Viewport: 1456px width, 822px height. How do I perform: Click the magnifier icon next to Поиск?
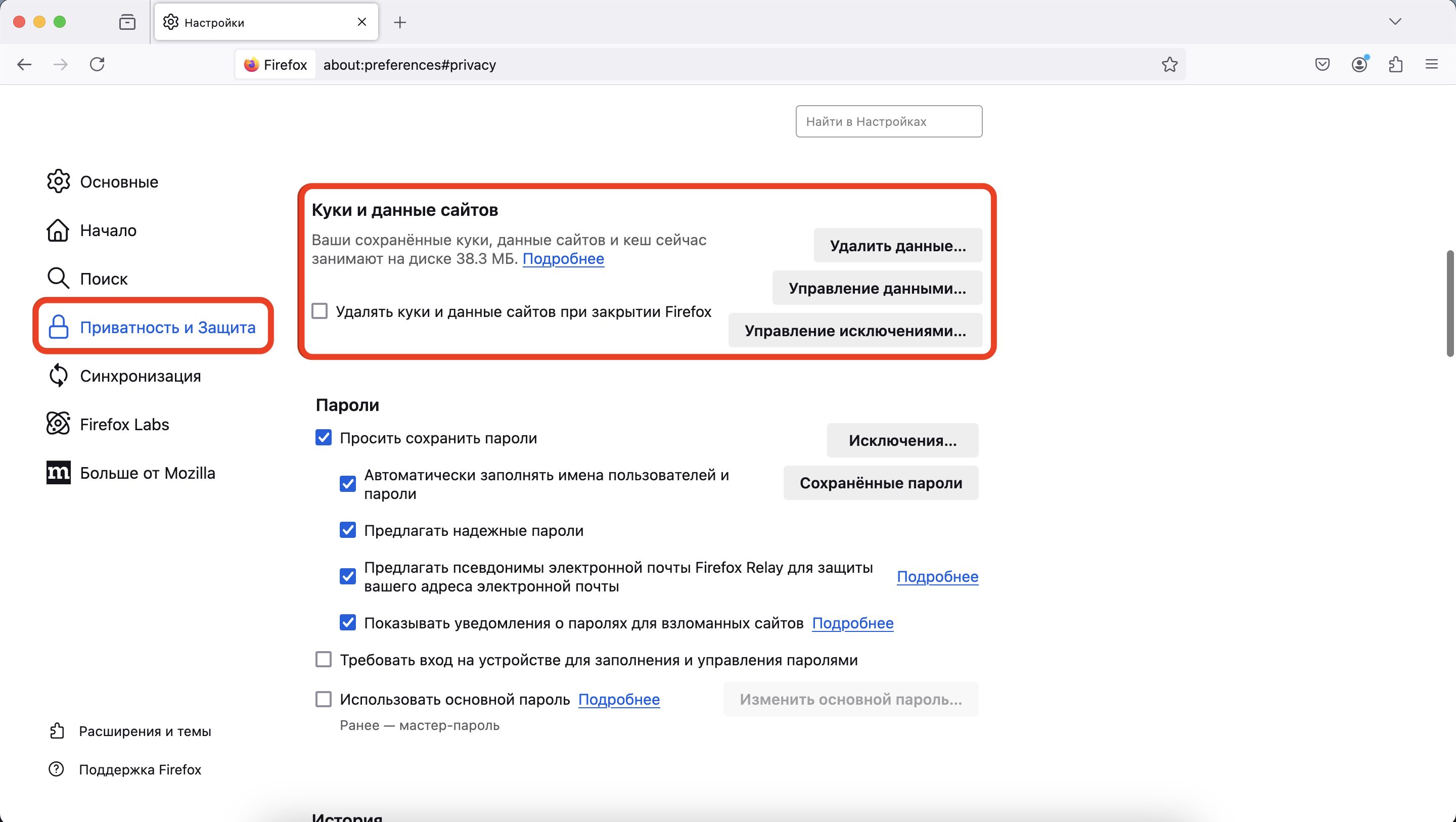(58, 279)
